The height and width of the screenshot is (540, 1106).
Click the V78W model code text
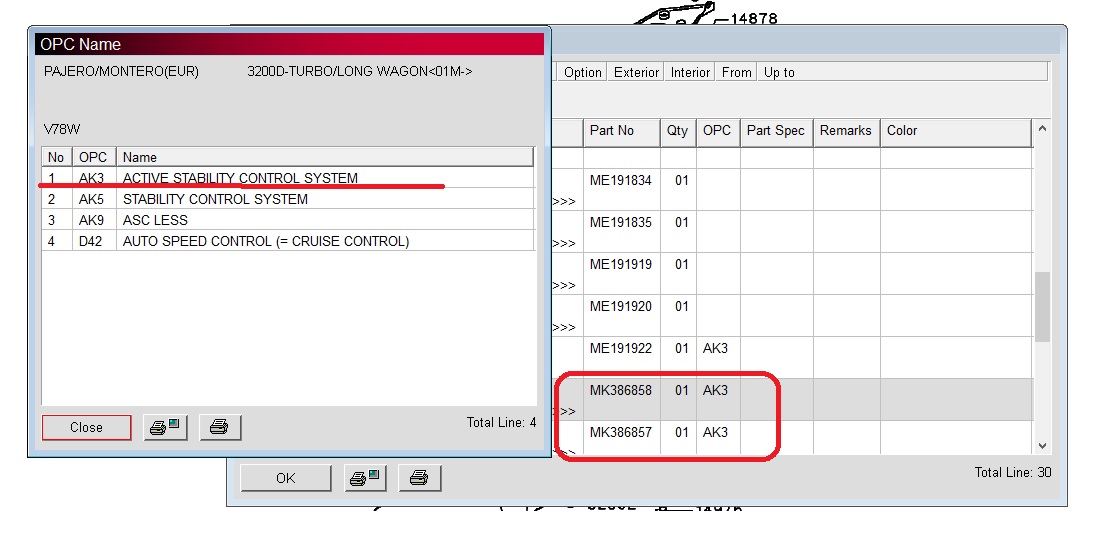point(62,129)
